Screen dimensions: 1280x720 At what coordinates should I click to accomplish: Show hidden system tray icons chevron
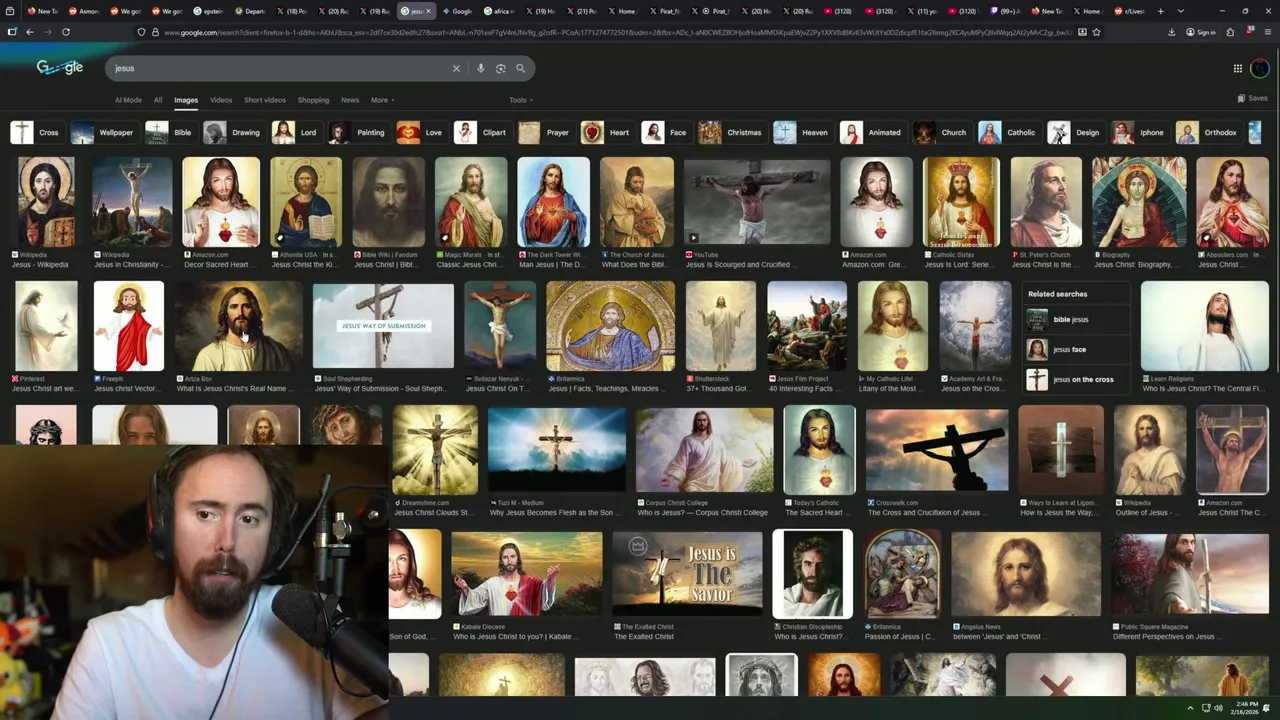click(x=1190, y=708)
